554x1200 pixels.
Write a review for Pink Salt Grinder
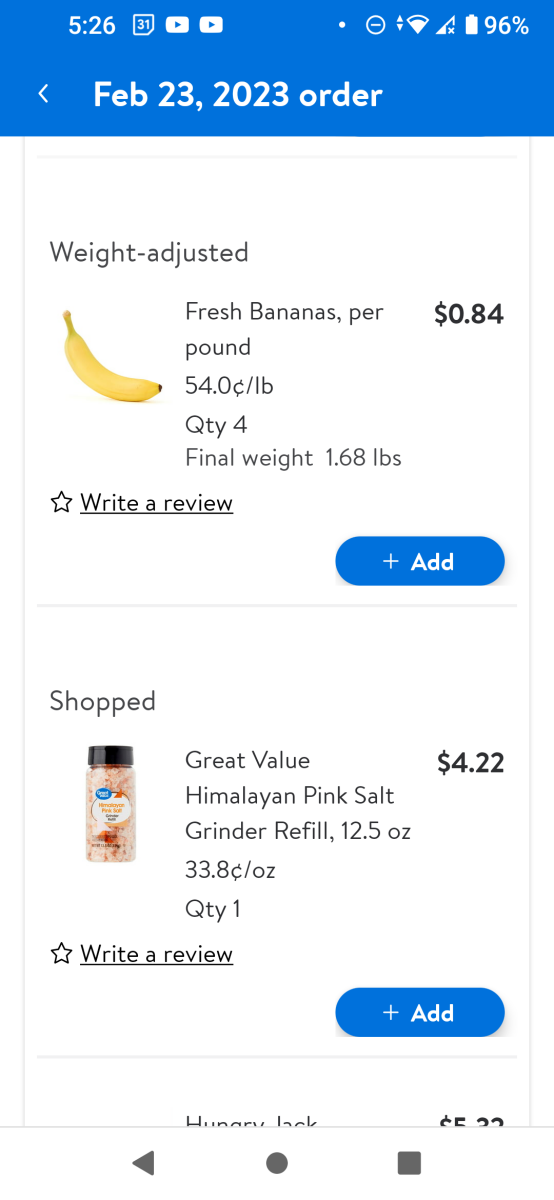click(x=157, y=954)
